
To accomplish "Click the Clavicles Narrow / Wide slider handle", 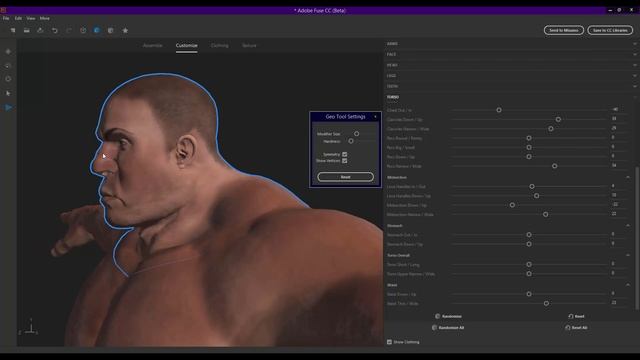I will click(551, 129).
